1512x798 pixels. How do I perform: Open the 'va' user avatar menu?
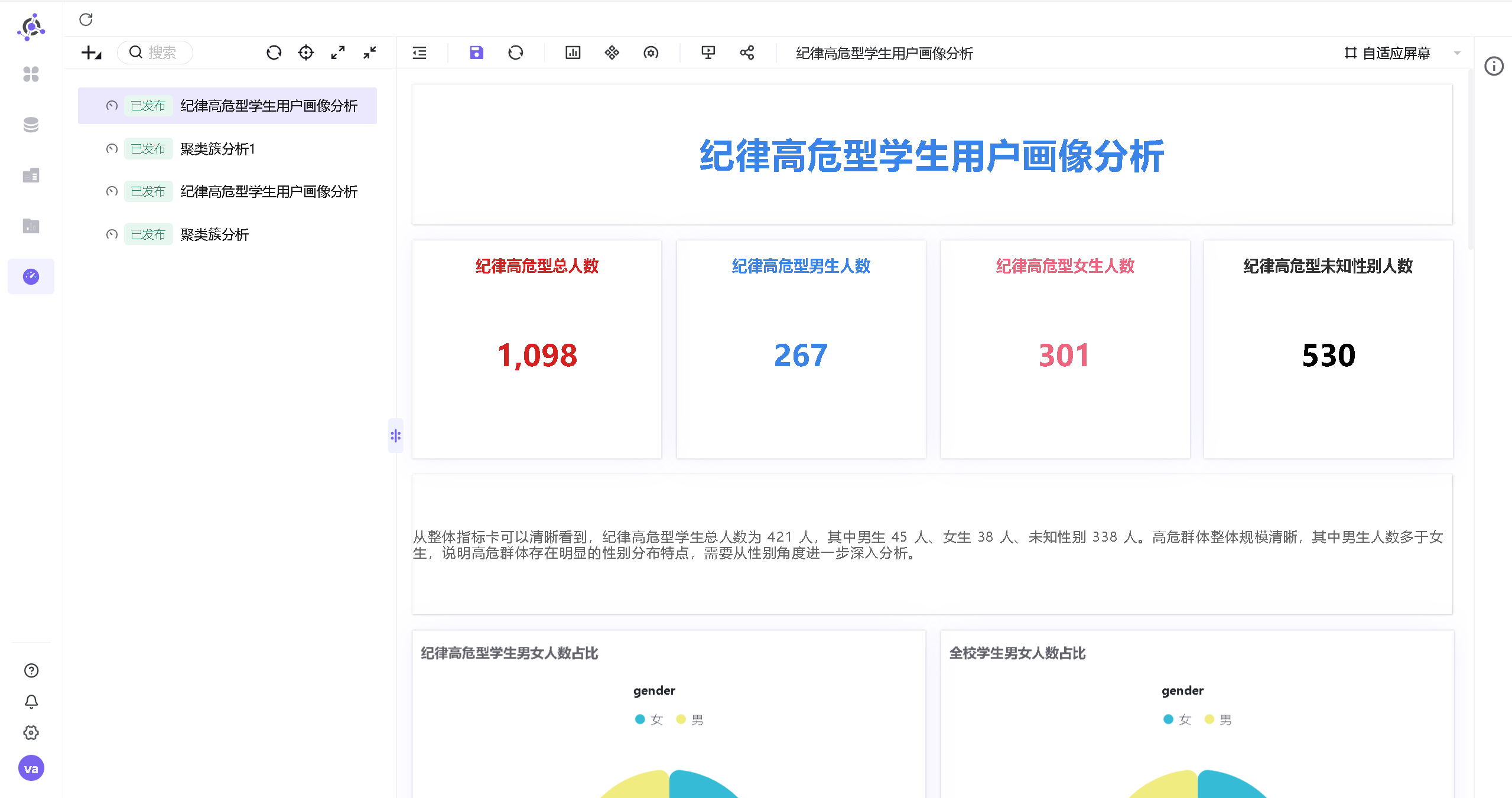click(31, 768)
